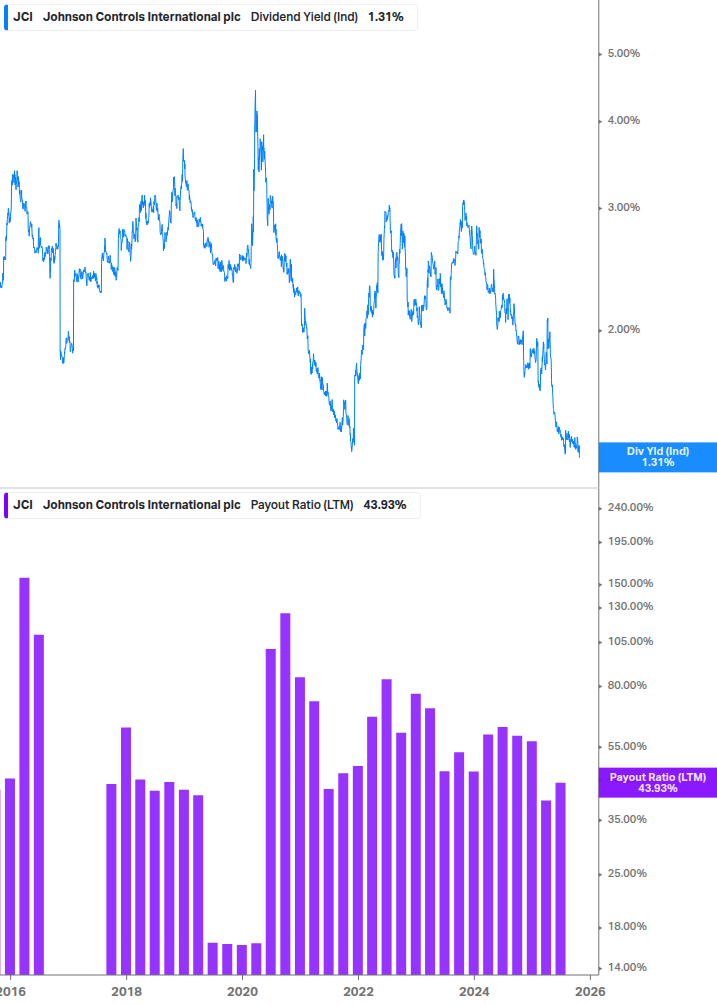
Task: Click the purple swatch in the Payout Ratio legend
Action: tap(5, 504)
